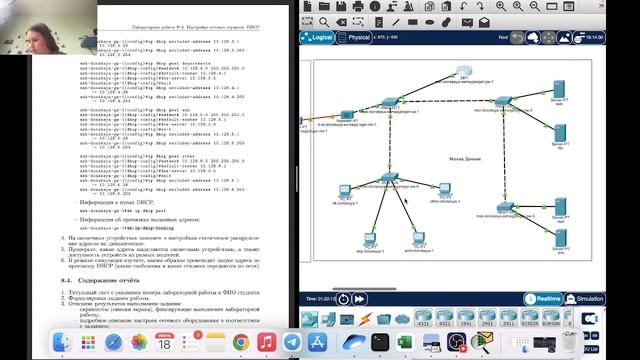Place a note with the Note tool
Viewport: 640px width, 360px height.
coord(379,22)
